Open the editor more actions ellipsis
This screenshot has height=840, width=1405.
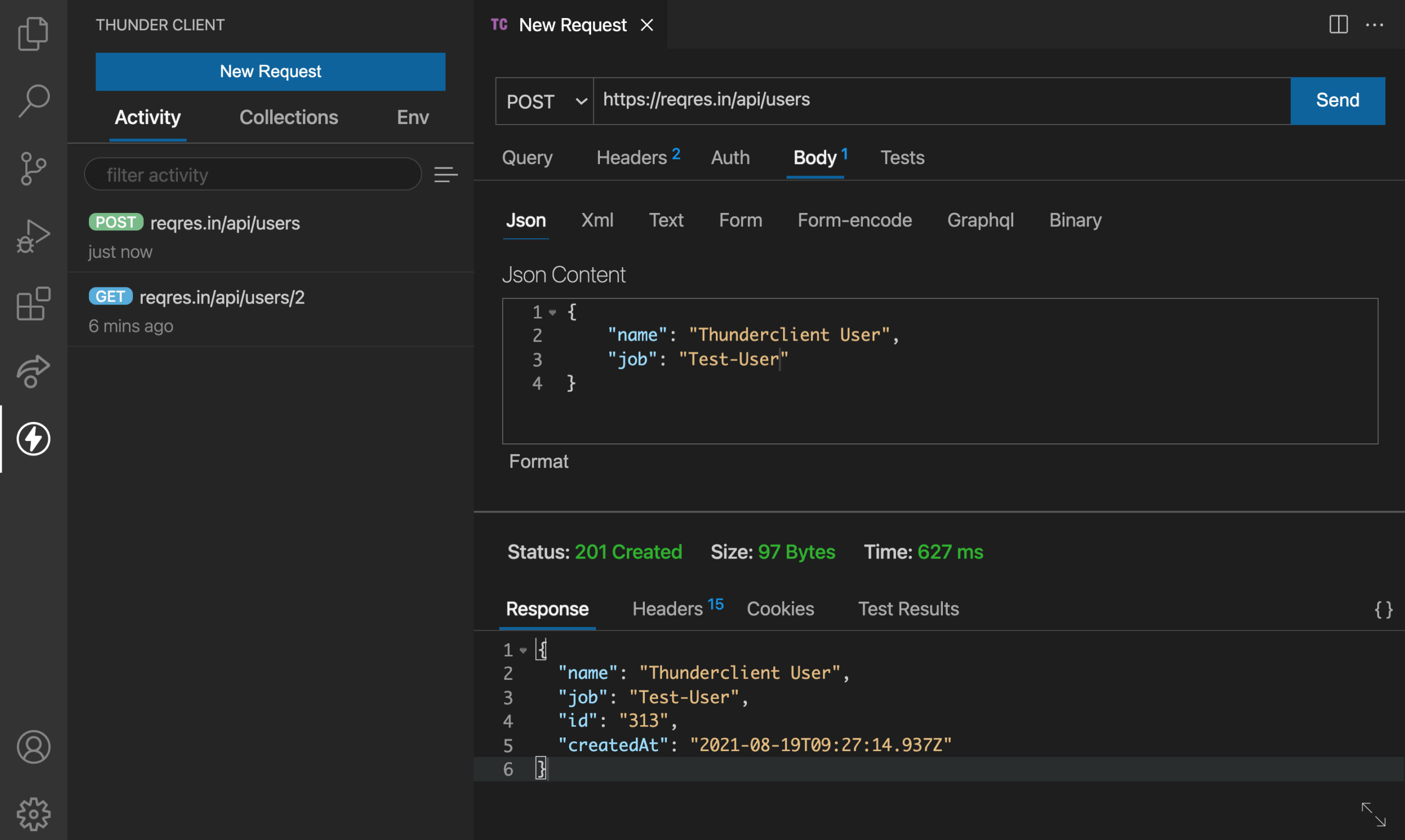point(1375,24)
